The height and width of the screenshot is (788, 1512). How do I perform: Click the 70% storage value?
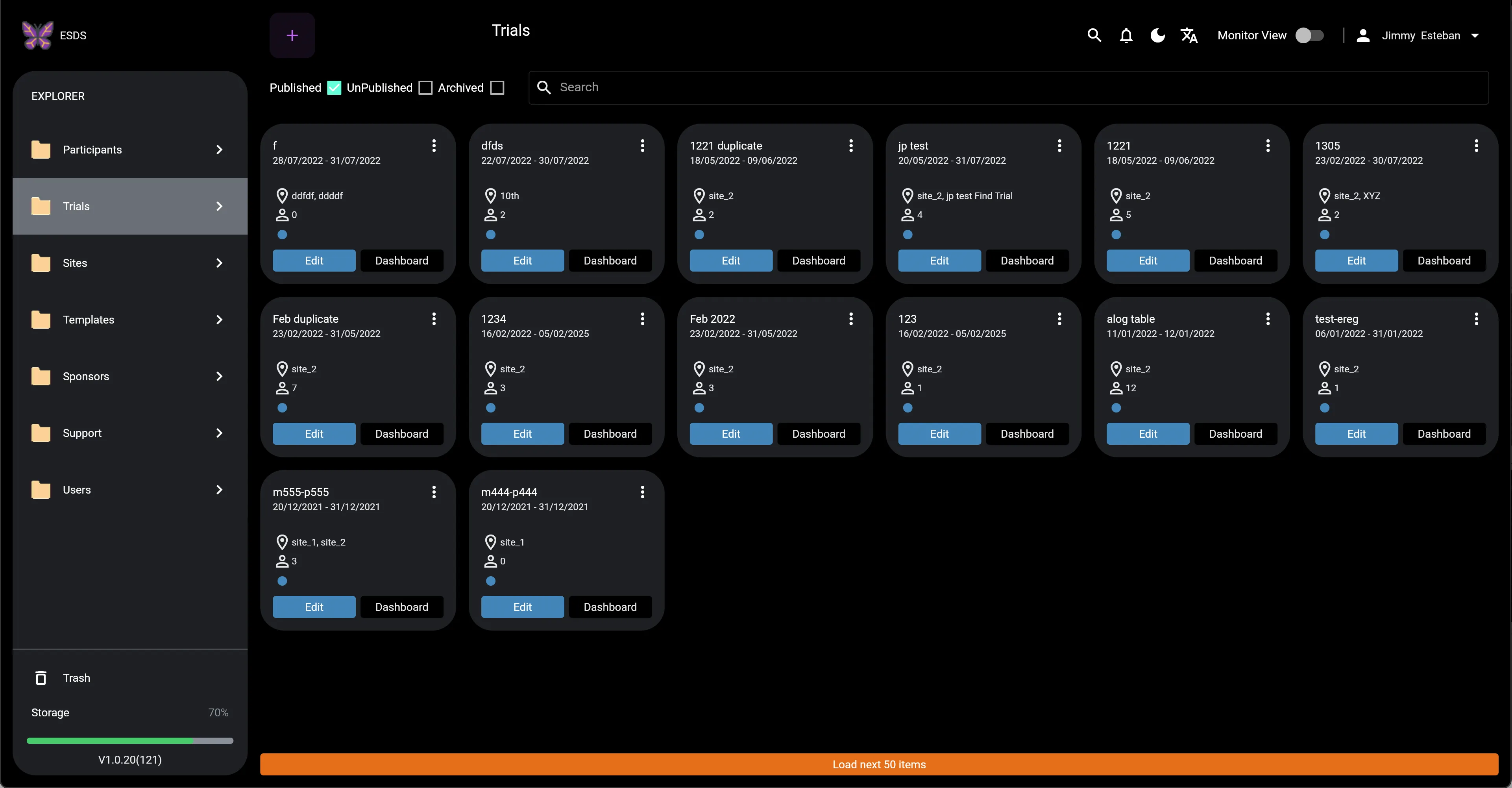[218, 712]
